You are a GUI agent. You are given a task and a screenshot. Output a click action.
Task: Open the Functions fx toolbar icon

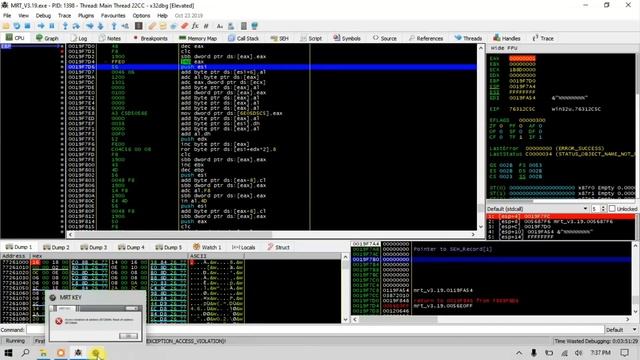(195, 26)
